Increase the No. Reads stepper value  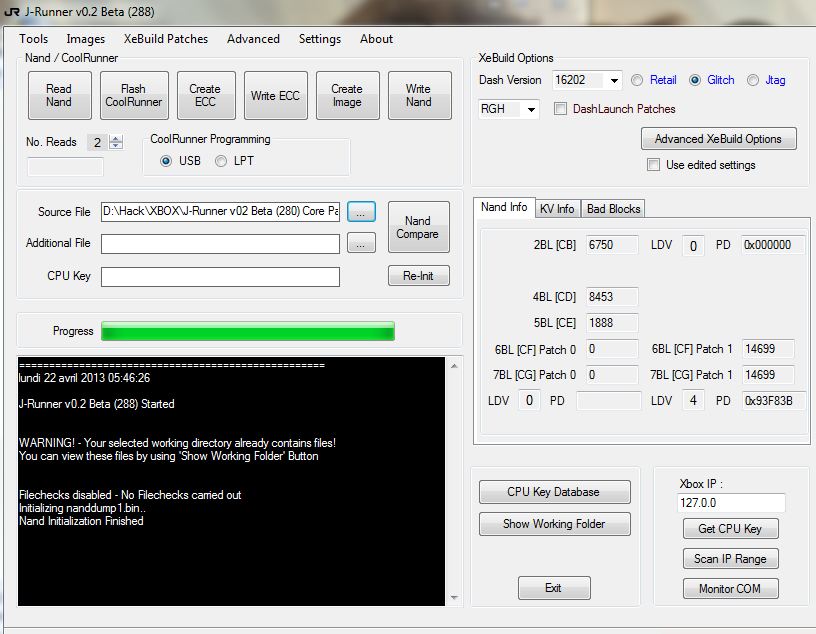click(x=117, y=138)
